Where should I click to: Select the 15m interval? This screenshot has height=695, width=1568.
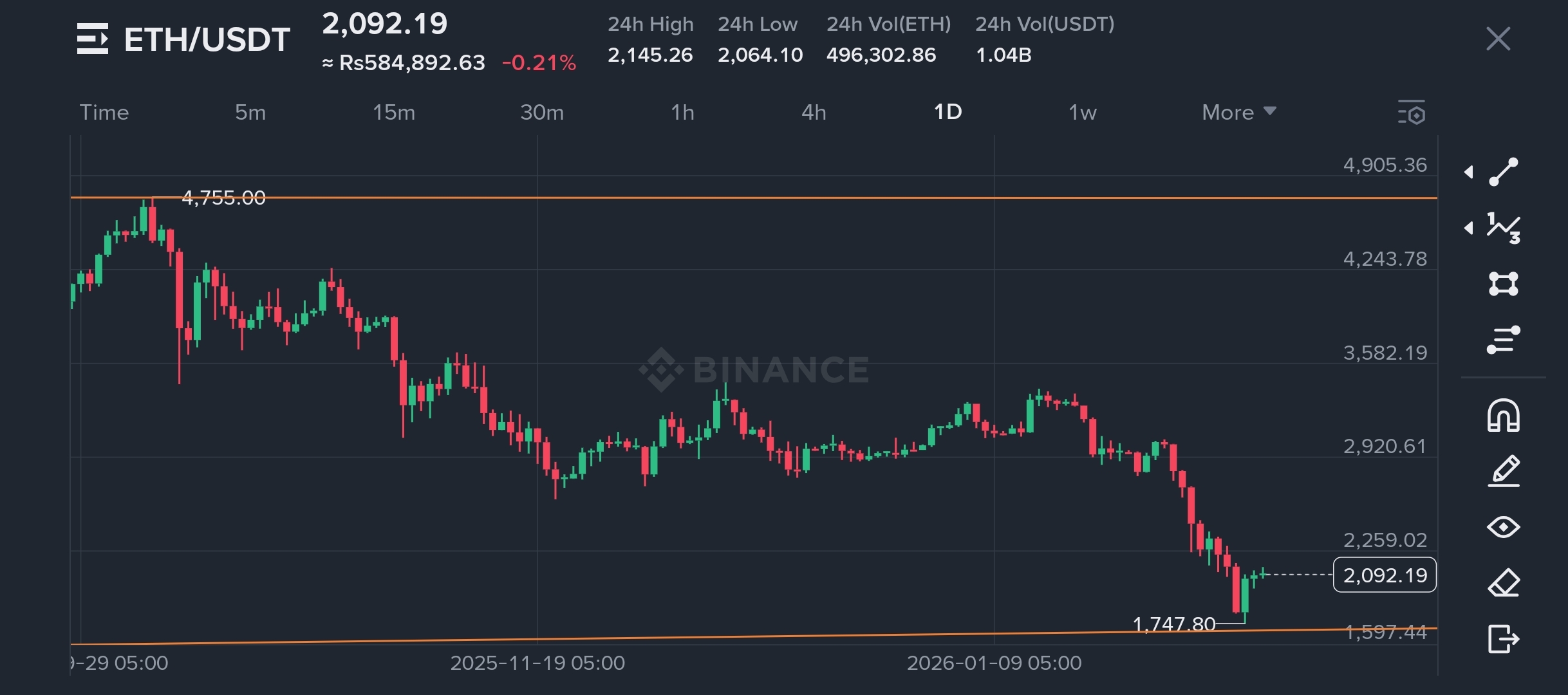point(394,113)
